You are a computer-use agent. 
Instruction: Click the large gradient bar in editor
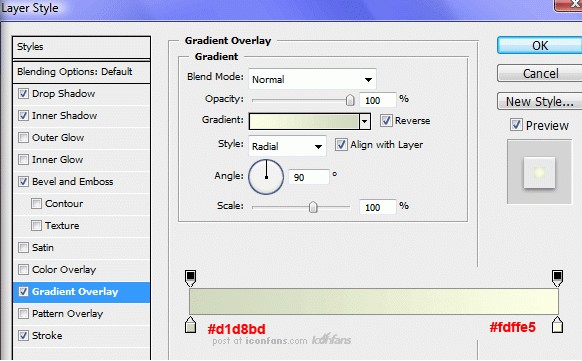[374, 301]
